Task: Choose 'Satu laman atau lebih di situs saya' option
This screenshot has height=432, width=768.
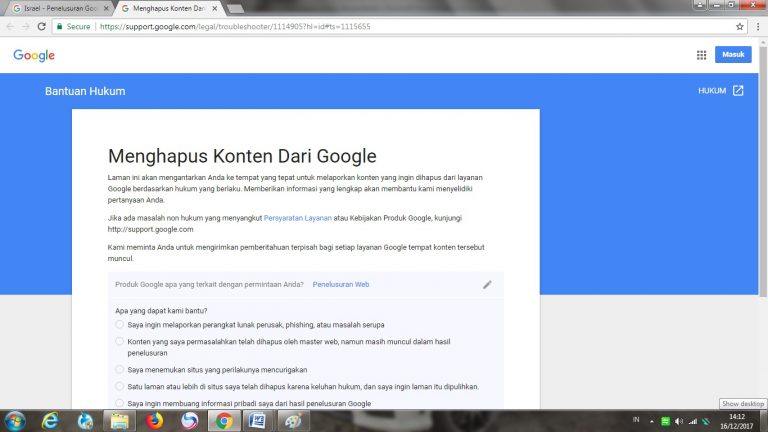Action: click(120, 386)
